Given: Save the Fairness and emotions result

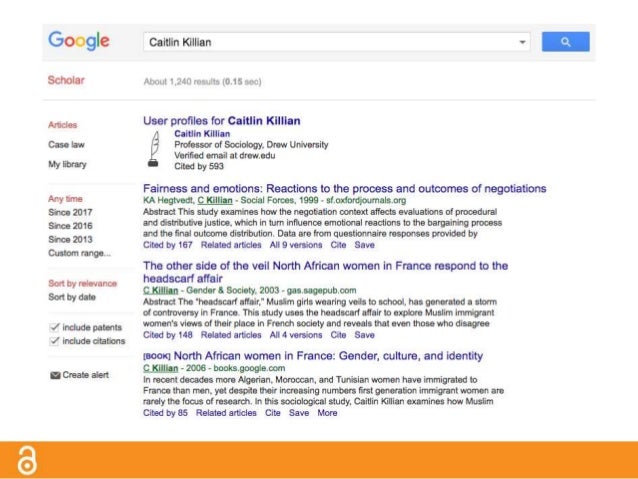Looking at the screenshot, I should (x=364, y=245).
